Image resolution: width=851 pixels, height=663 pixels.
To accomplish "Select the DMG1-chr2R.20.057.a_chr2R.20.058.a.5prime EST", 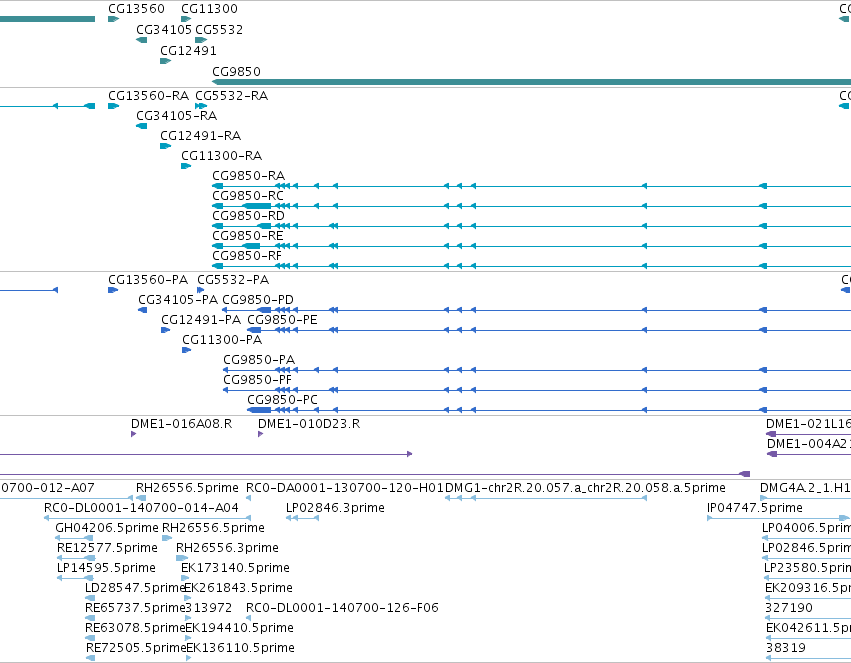I will click(585, 488).
